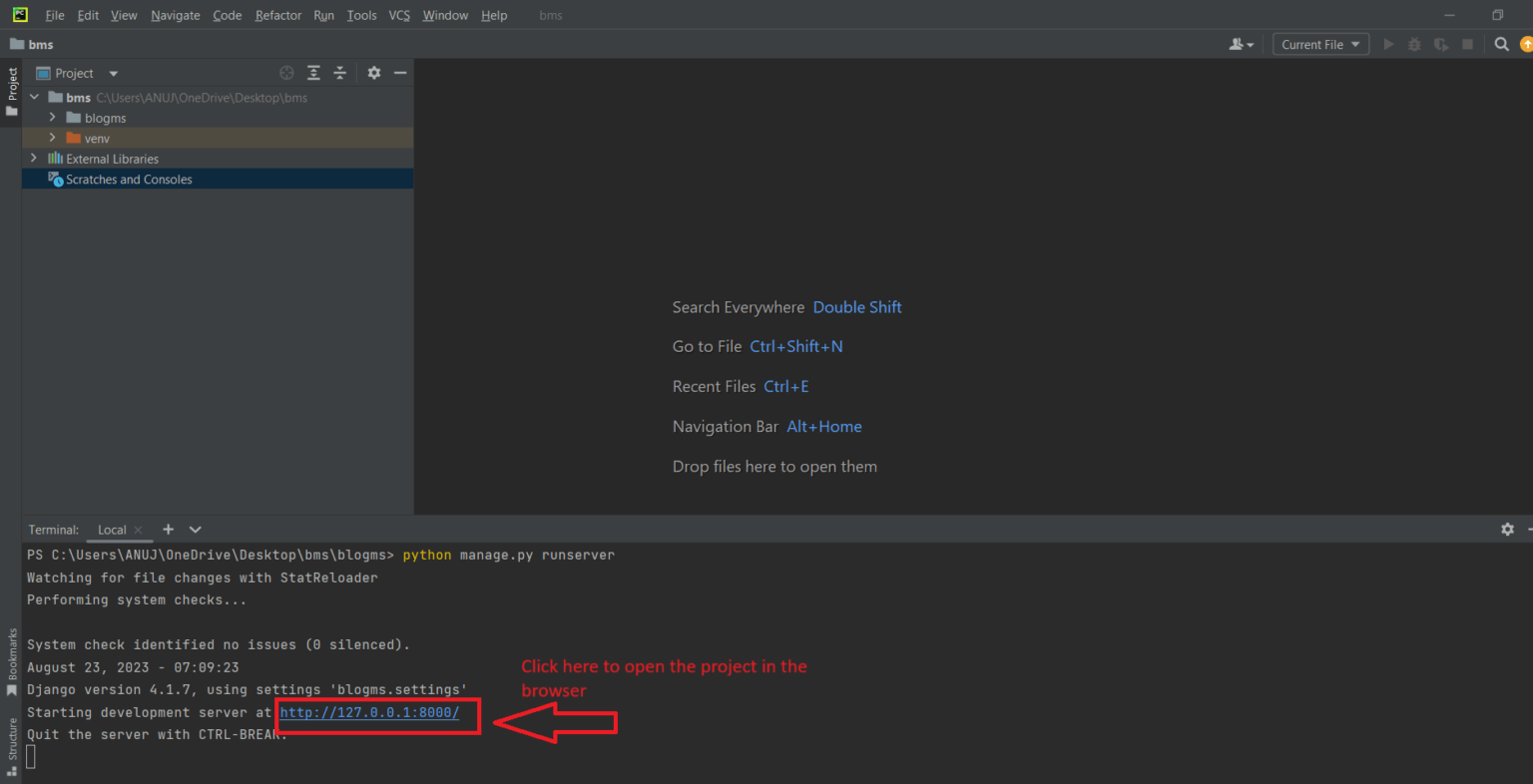Open the Run configurations with the Run icon
Screen dimensions: 1533x784
pyautogui.click(x=1388, y=44)
